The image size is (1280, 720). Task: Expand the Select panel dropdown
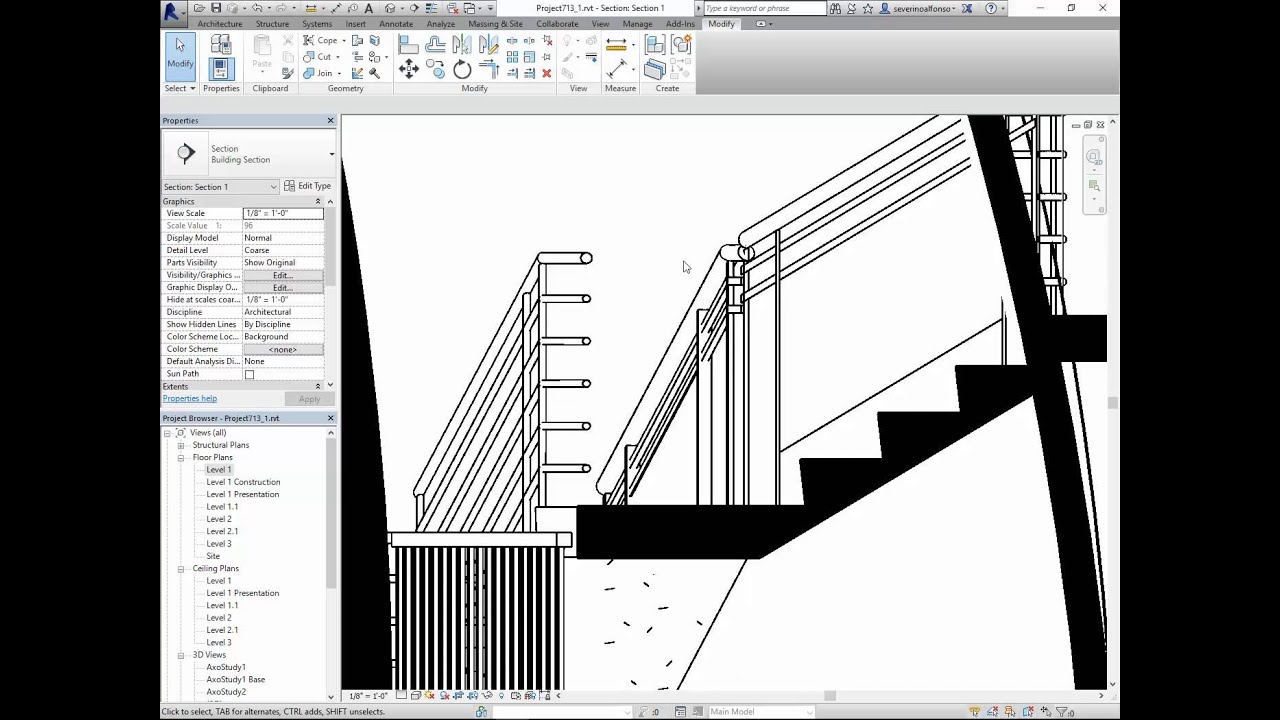click(x=180, y=88)
